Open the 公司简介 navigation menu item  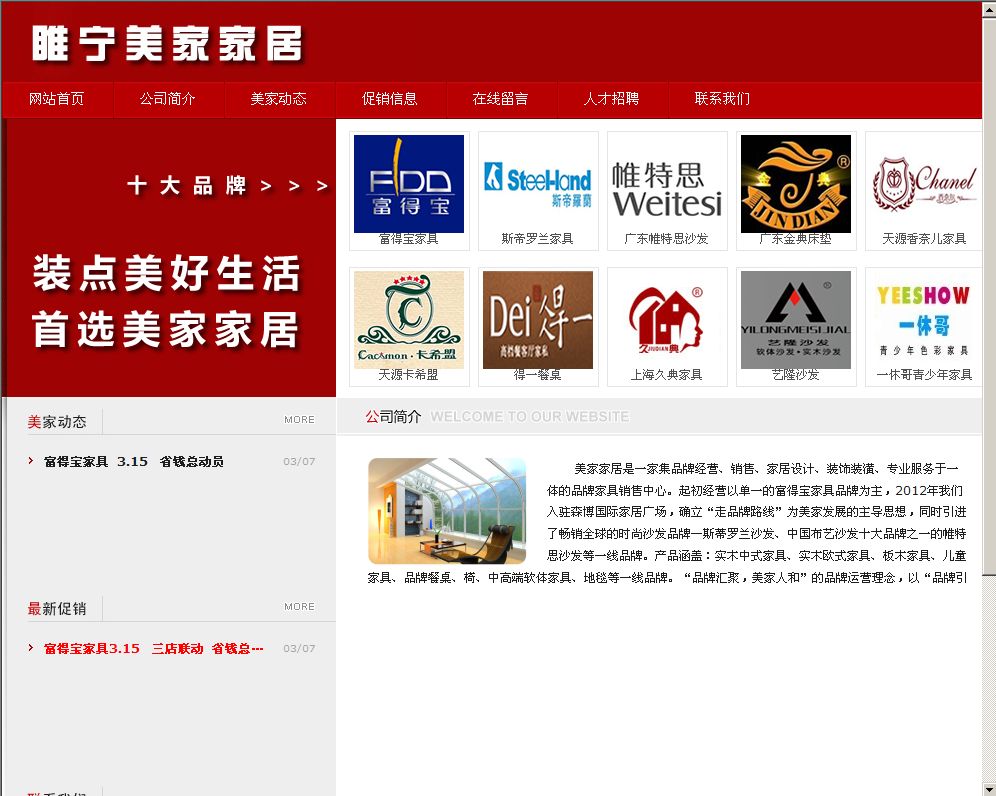[x=168, y=99]
